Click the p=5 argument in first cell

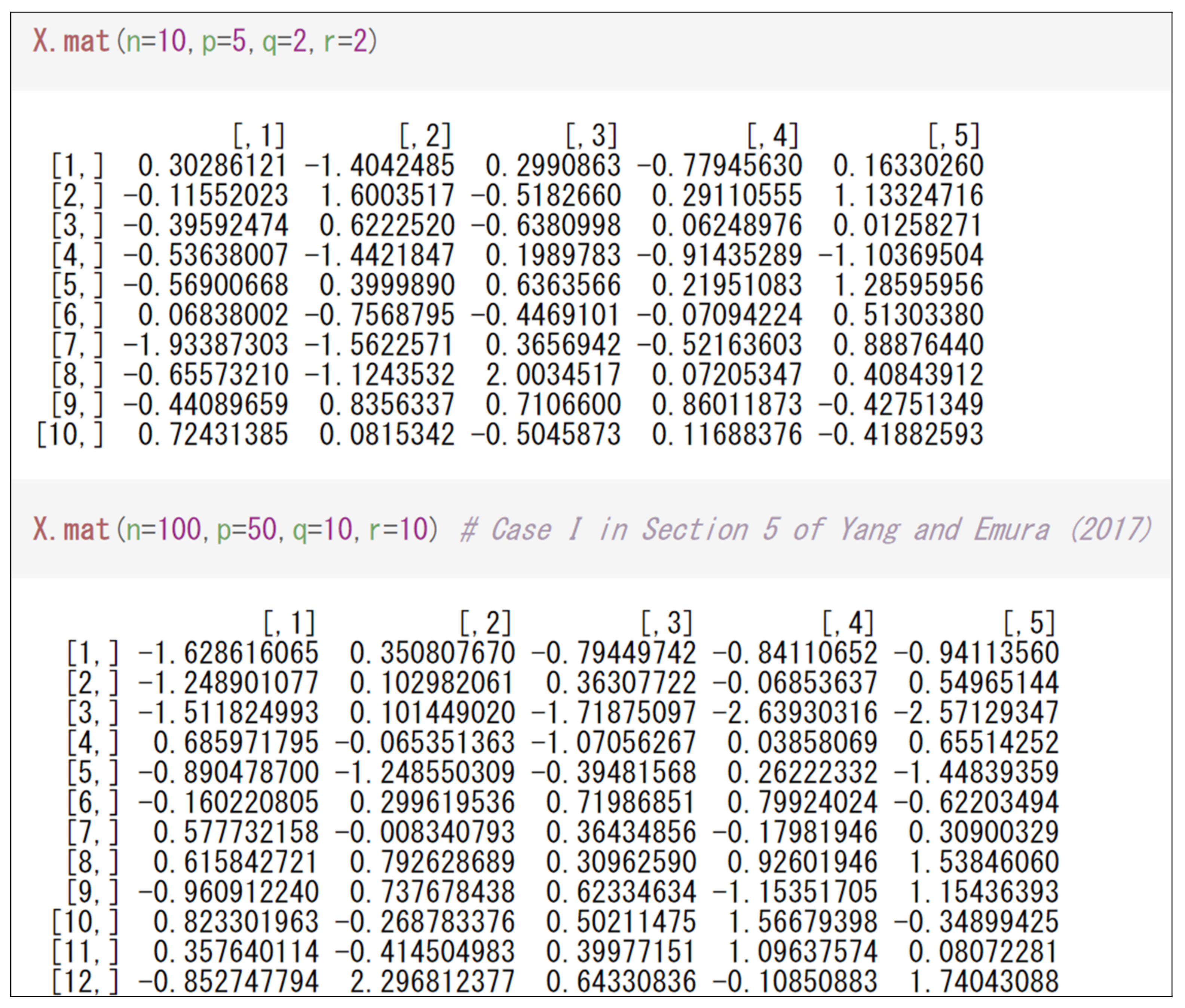224,42
